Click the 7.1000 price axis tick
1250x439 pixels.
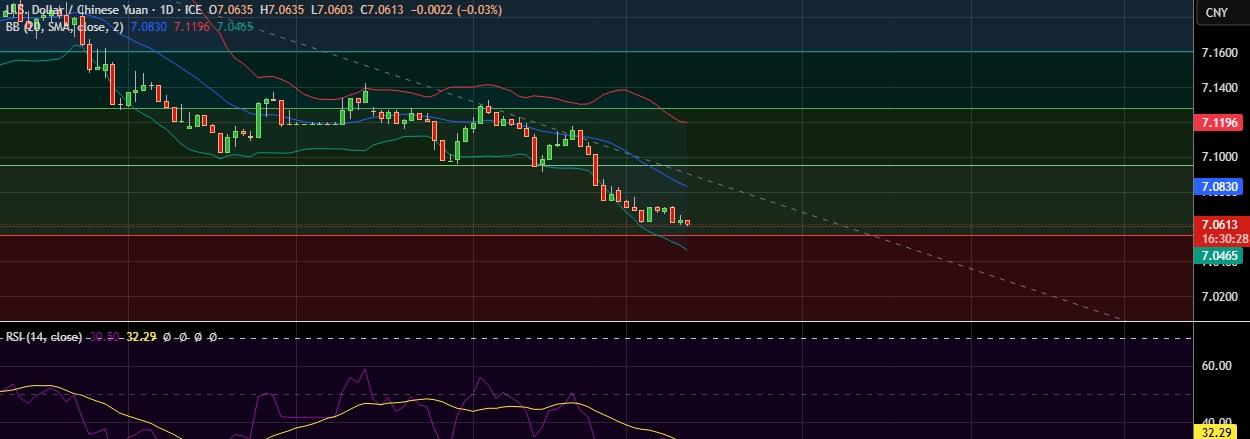coord(1219,157)
